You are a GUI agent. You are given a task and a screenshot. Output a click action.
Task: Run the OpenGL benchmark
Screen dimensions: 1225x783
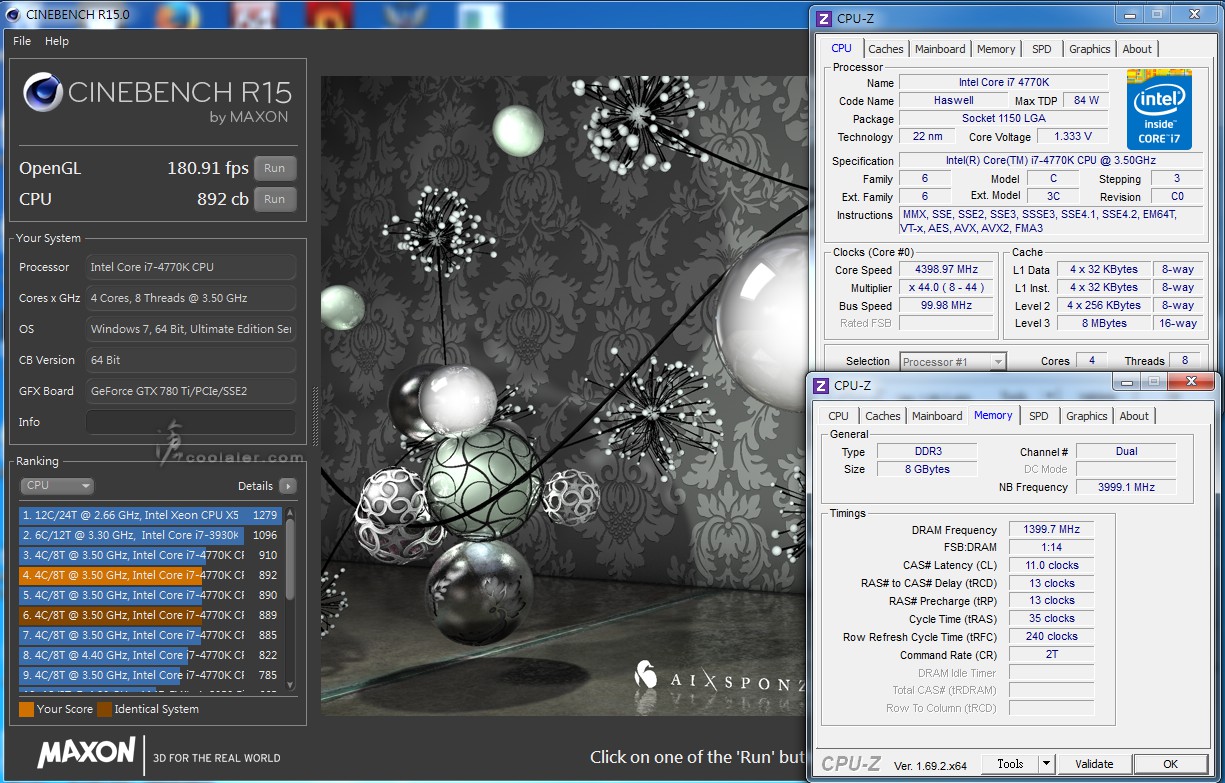coord(275,168)
